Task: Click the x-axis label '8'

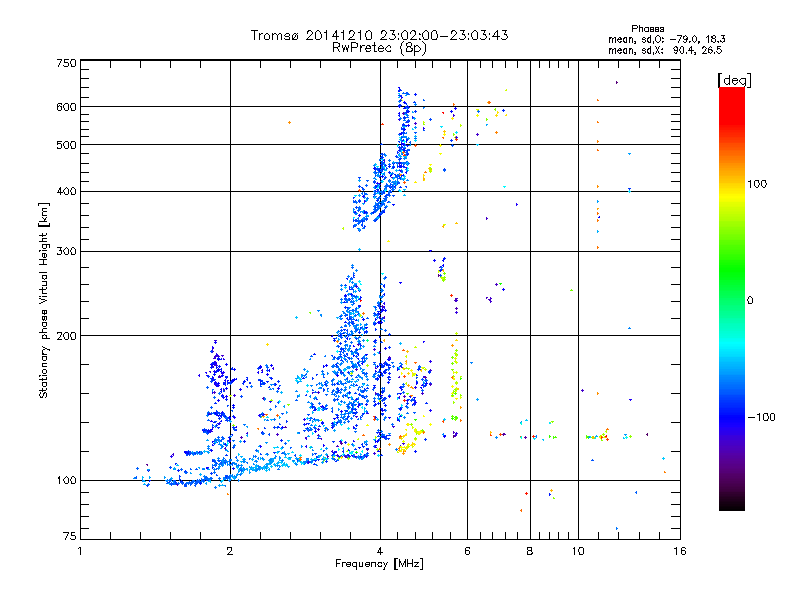Action: point(530,551)
